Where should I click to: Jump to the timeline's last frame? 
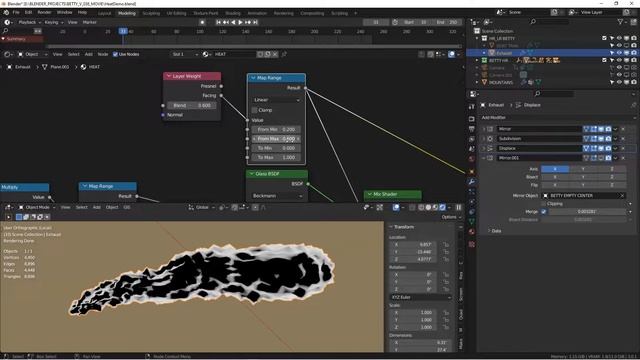(x=255, y=22)
